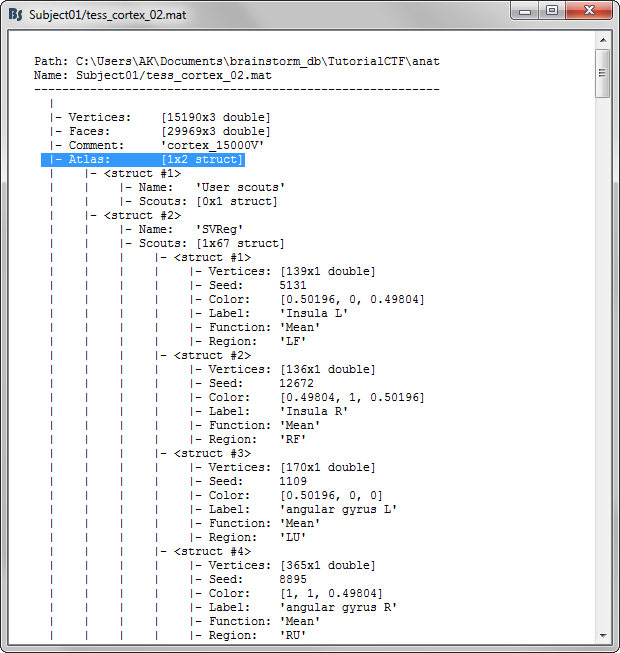Click the Brainstorm icon in the title bar

[15, 14]
